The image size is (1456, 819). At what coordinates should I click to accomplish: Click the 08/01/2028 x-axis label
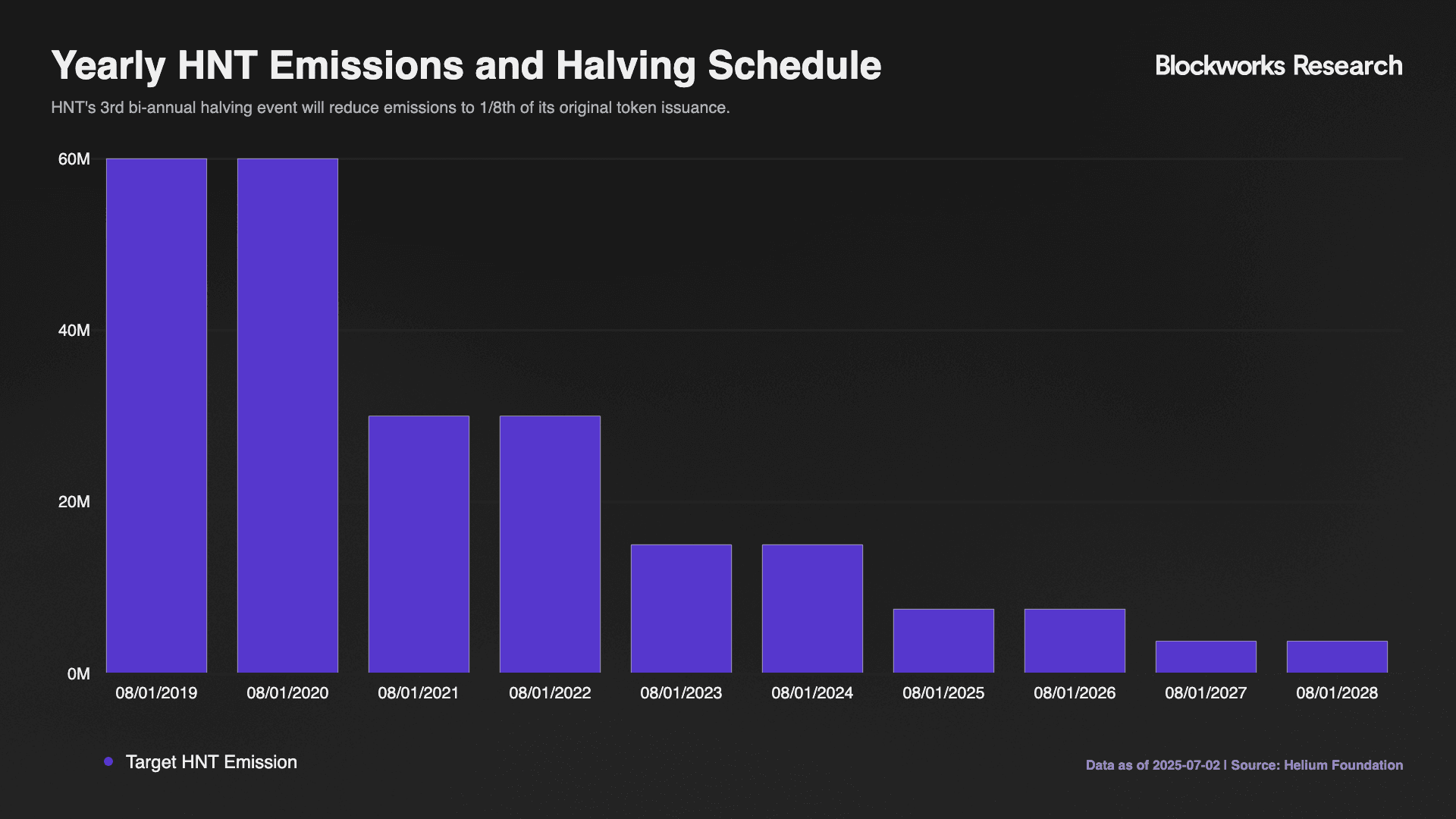[x=1337, y=693]
